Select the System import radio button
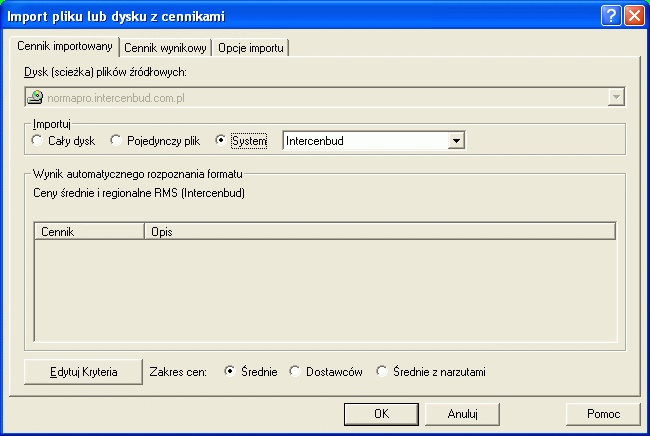The height and width of the screenshot is (436, 650). pyautogui.click(x=222, y=141)
